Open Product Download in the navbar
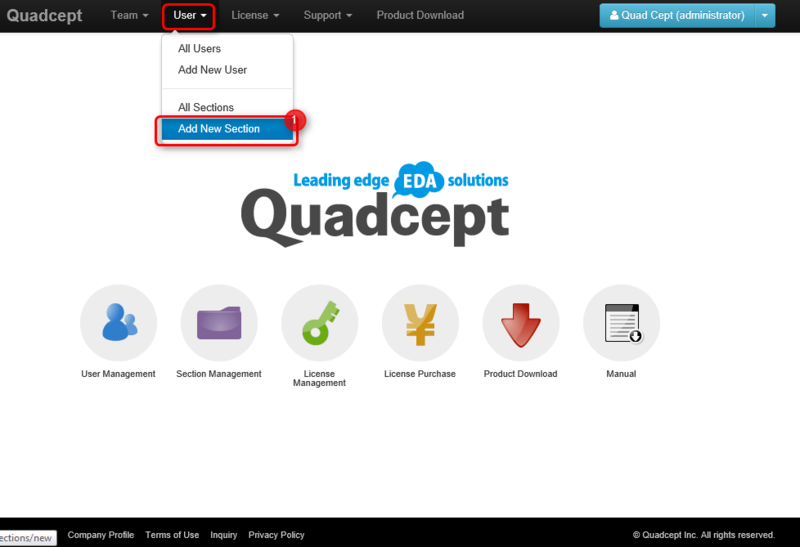Image resolution: width=800 pixels, height=547 pixels. (420, 15)
